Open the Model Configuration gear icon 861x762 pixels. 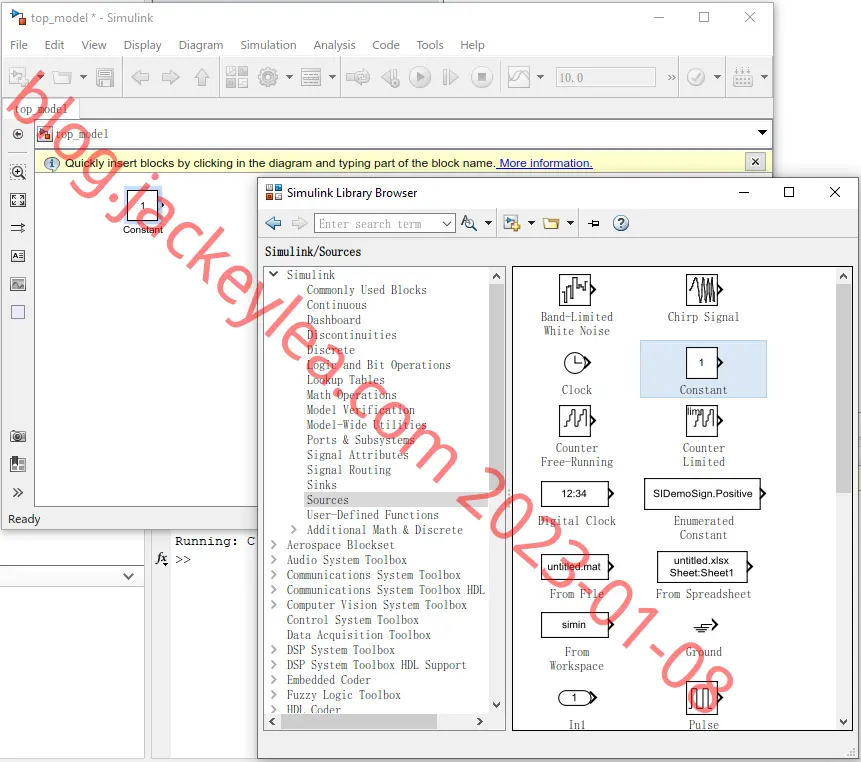point(268,77)
